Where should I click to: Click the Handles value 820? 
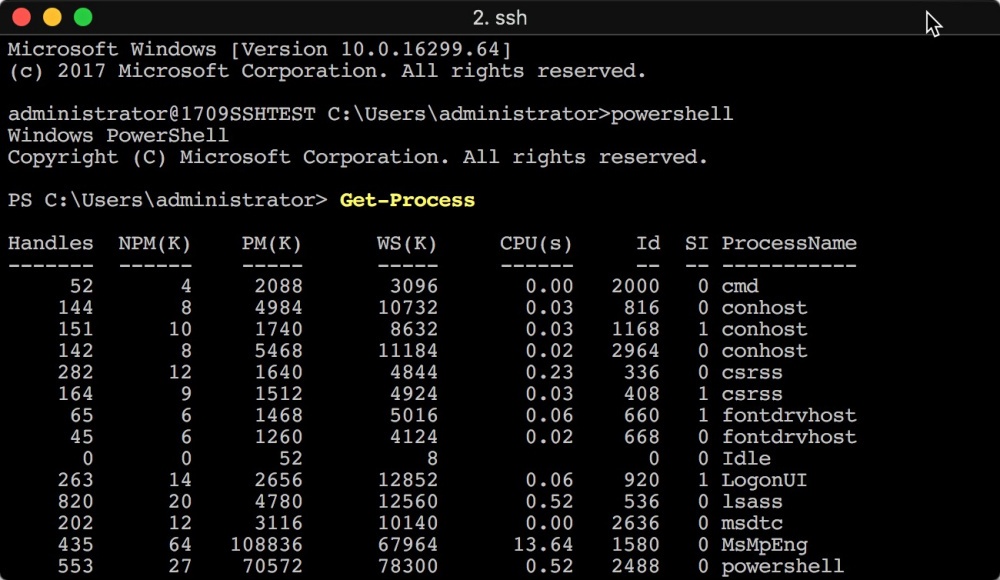[75, 502]
